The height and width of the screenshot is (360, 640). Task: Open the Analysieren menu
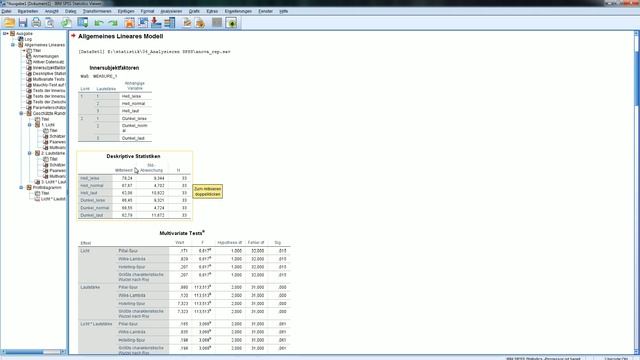171,11
